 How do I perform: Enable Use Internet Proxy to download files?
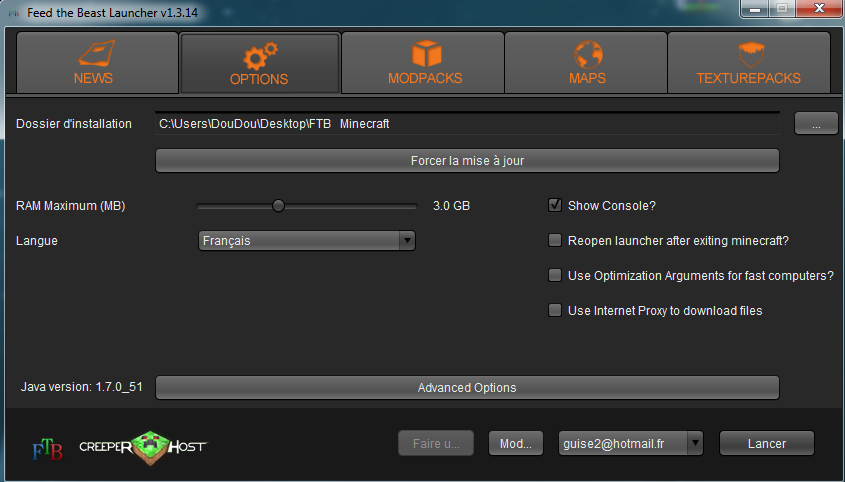coord(555,310)
